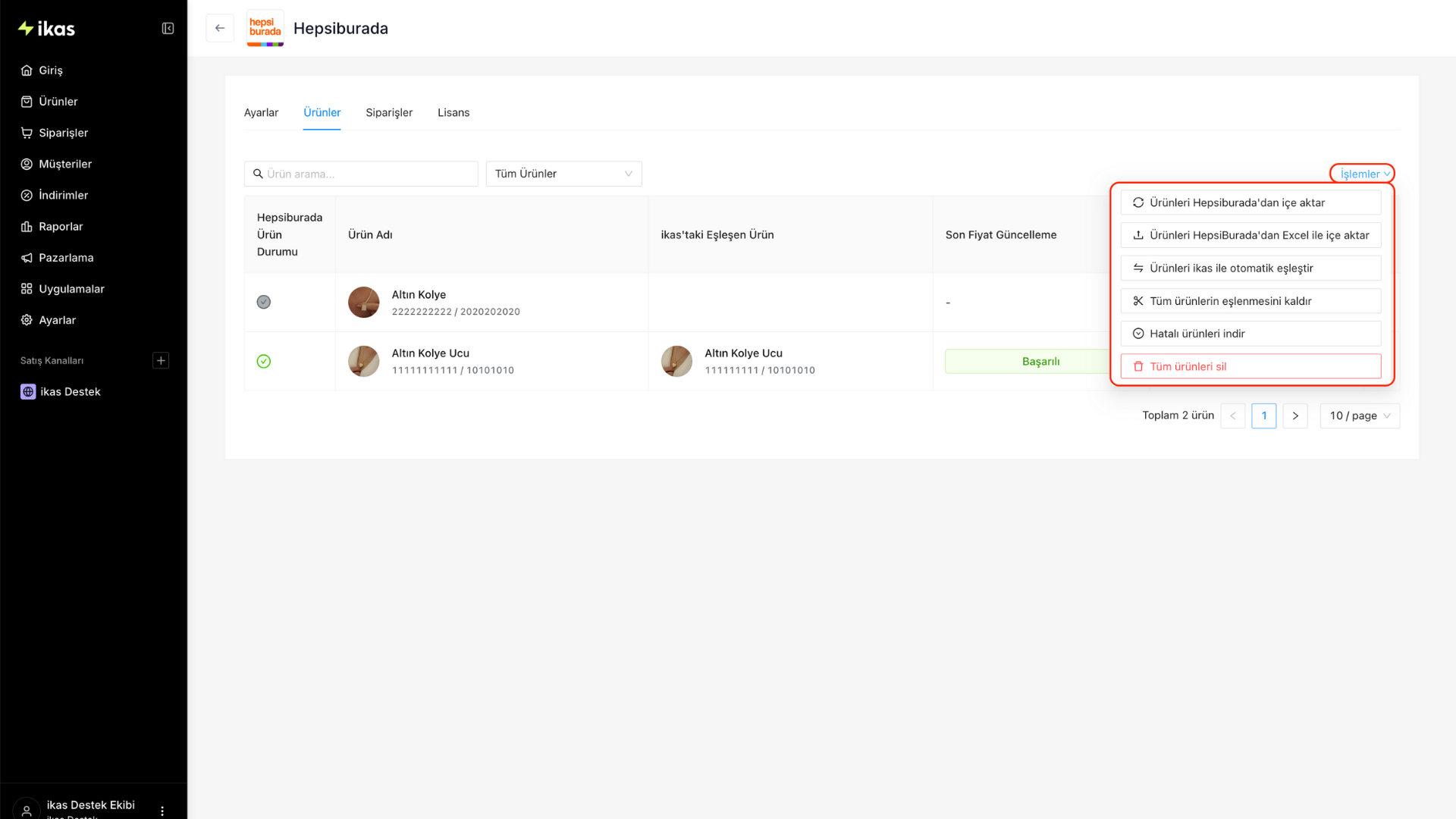Go back using the arrow button

(220, 28)
